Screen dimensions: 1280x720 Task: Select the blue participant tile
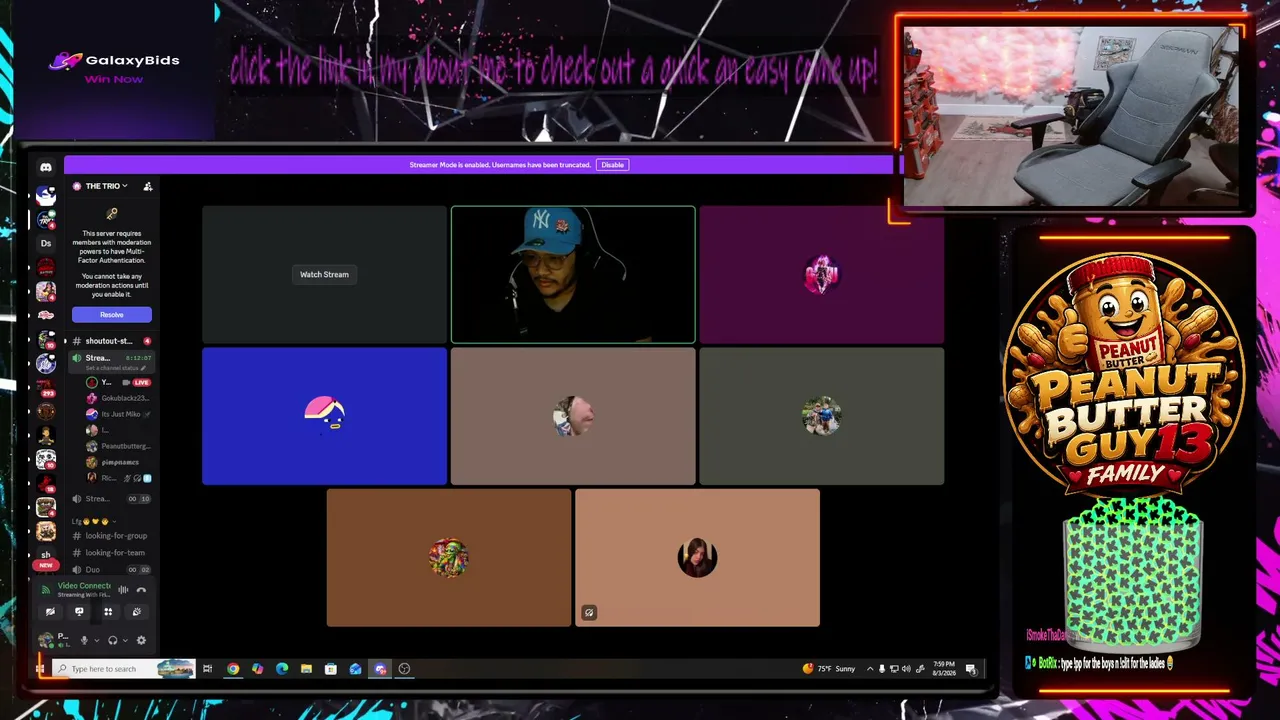point(324,416)
